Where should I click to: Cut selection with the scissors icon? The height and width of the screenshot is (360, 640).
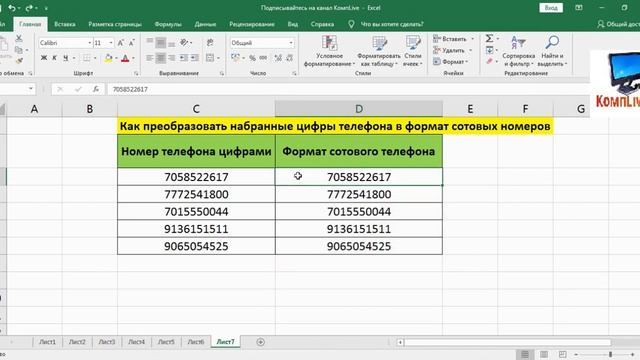tap(19, 38)
